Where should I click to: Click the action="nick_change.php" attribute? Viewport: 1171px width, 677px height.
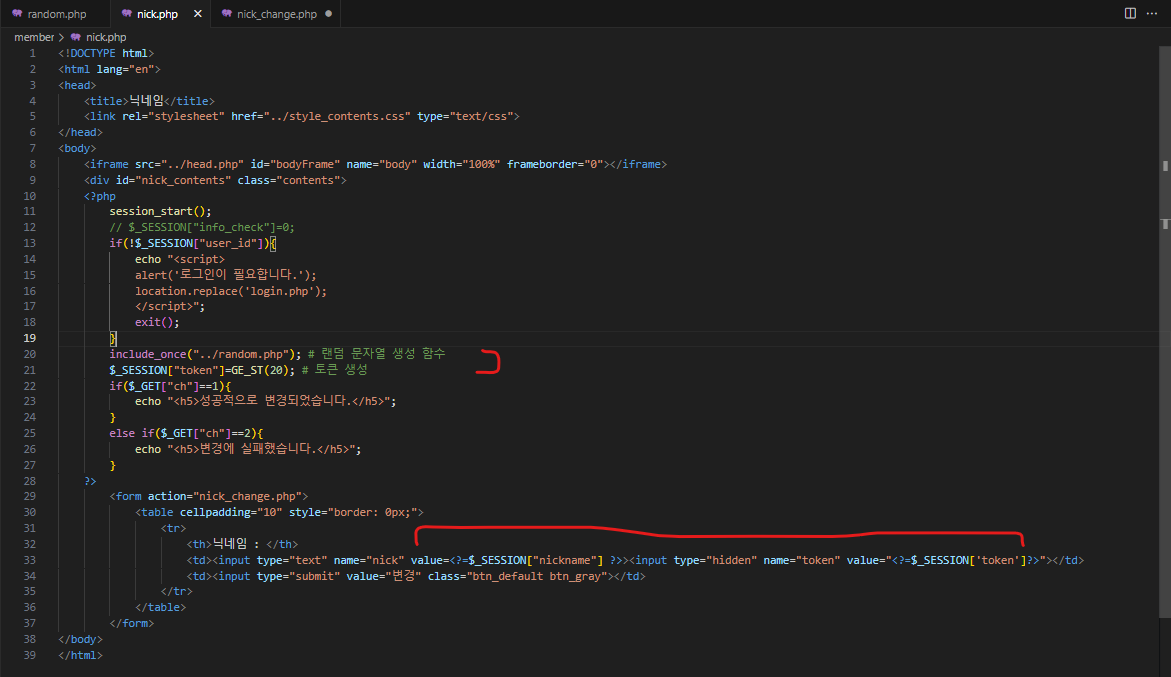224,496
